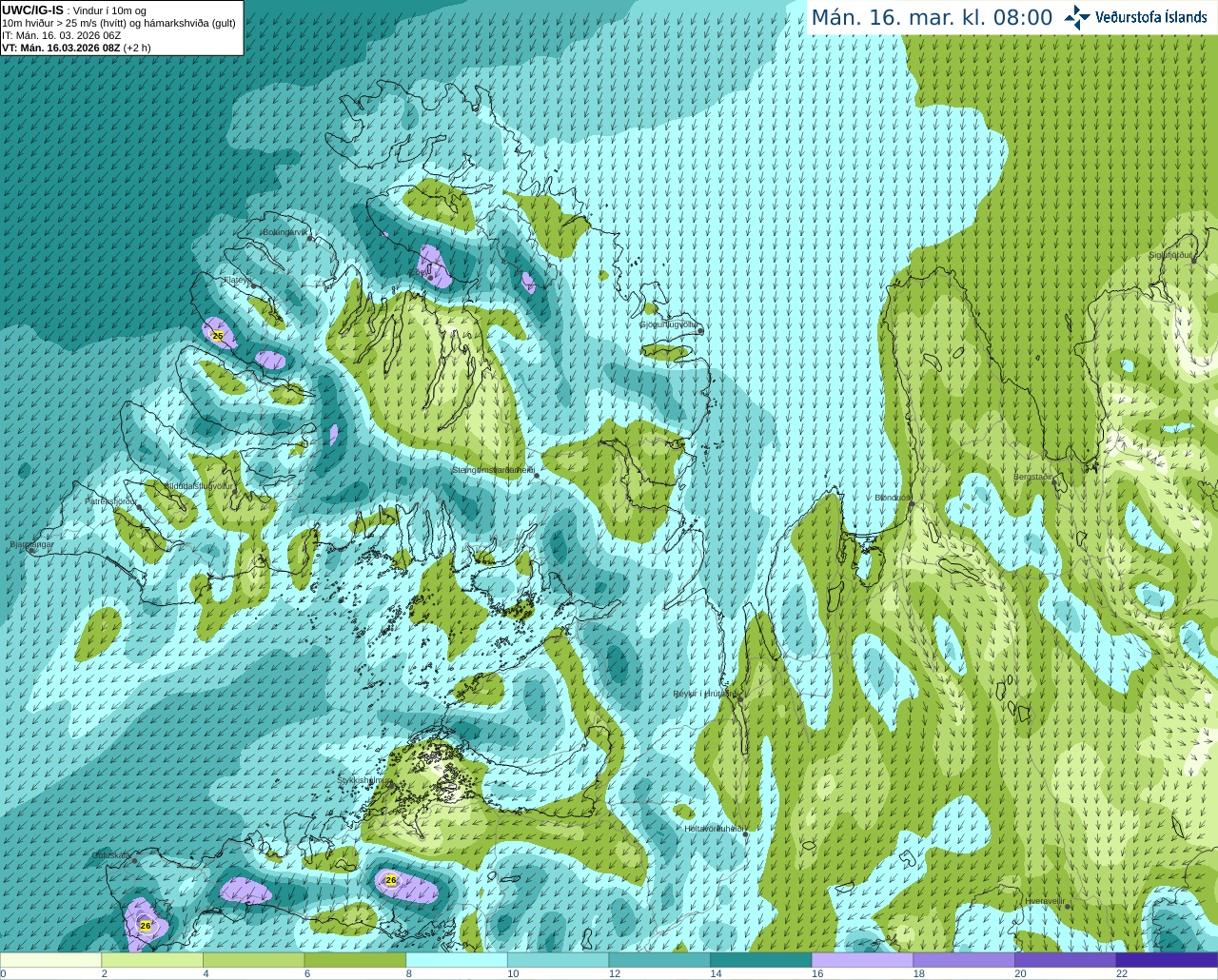
Task: Click the Bíldudalsflugvöllur place label
Action: pyautogui.click(x=199, y=485)
